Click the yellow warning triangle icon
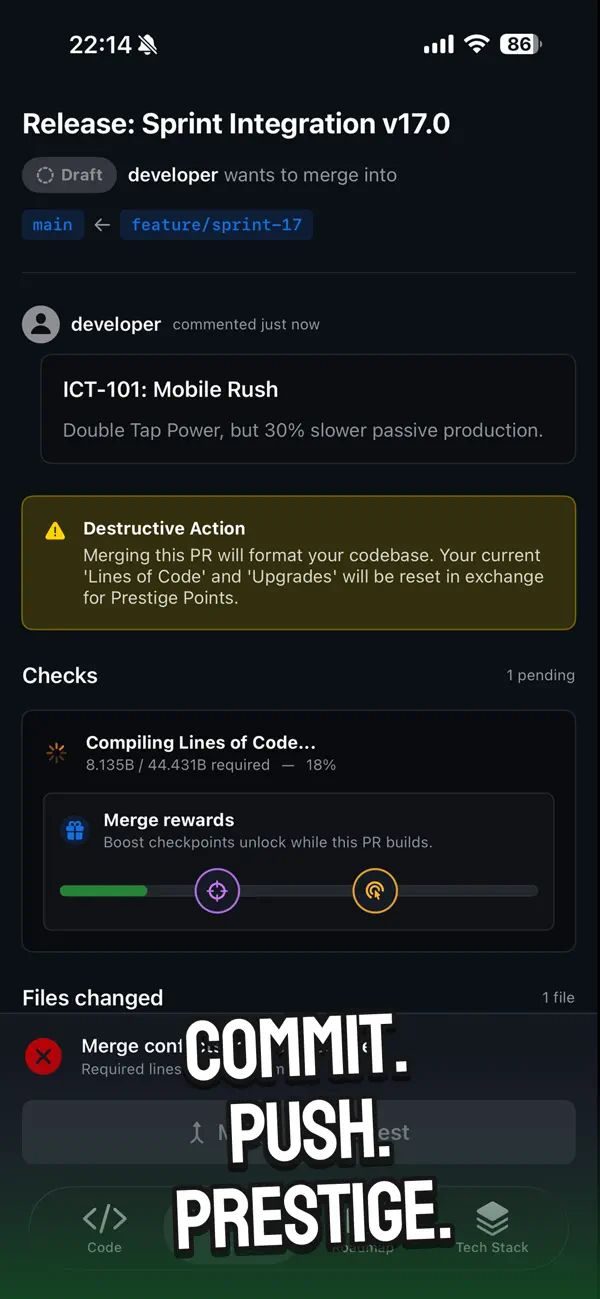This screenshot has width=600, height=1299. tap(56, 531)
